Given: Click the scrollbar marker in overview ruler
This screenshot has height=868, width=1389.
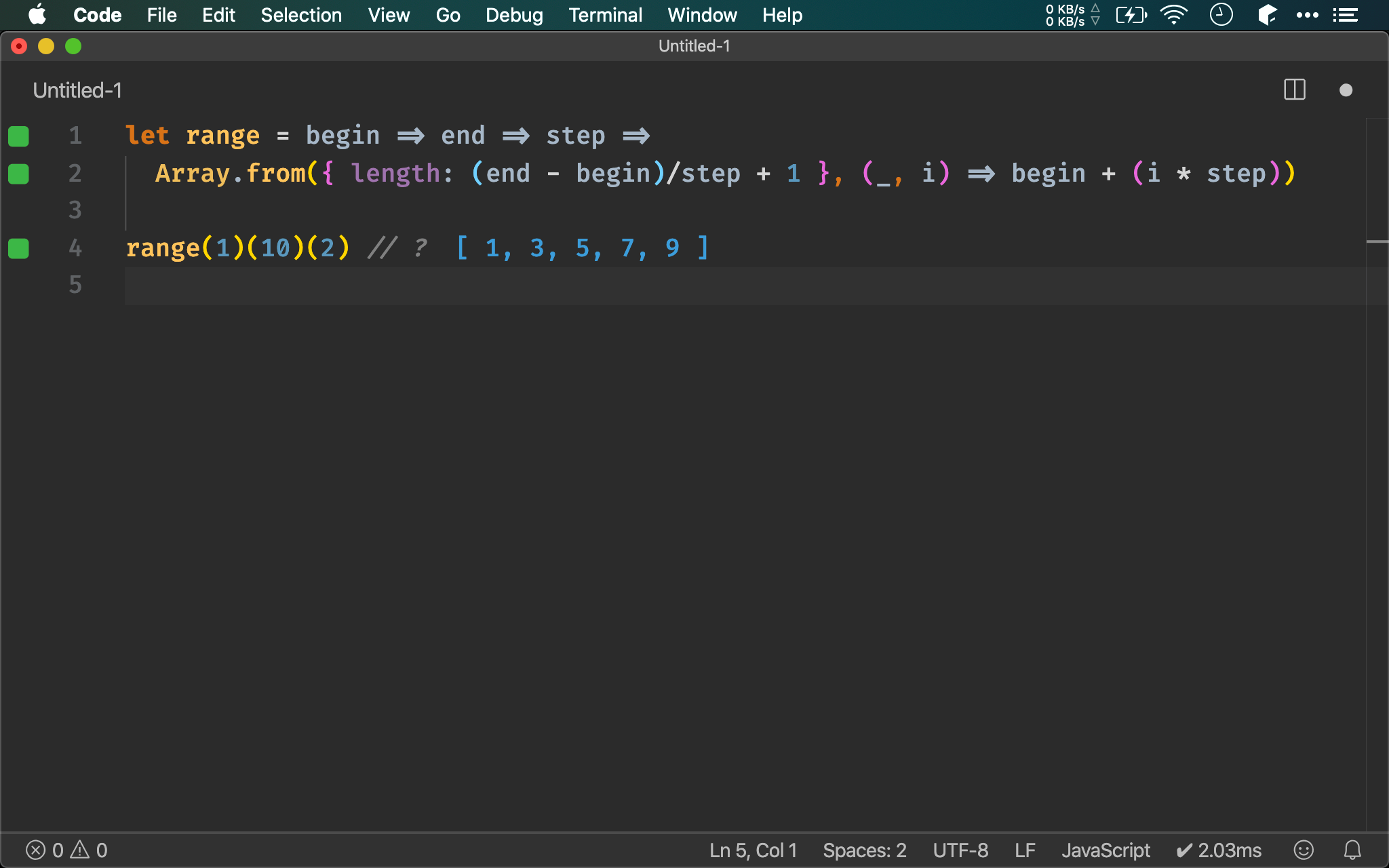Looking at the screenshot, I should click(1377, 241).
